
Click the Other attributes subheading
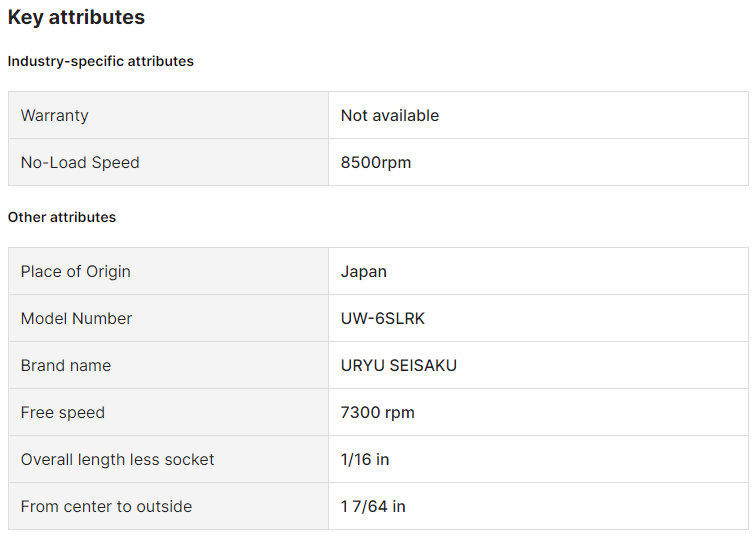click(62, 217)
